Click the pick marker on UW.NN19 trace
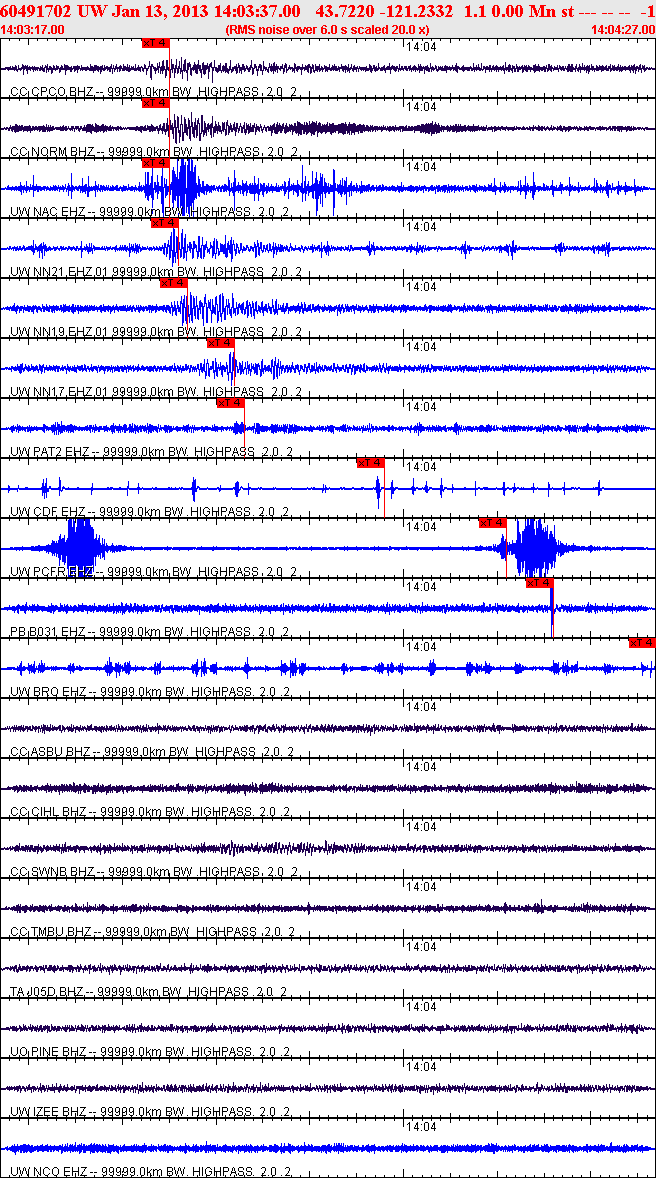The width and height of the screenshot is (656, 1178). click(x=173, y=283)
